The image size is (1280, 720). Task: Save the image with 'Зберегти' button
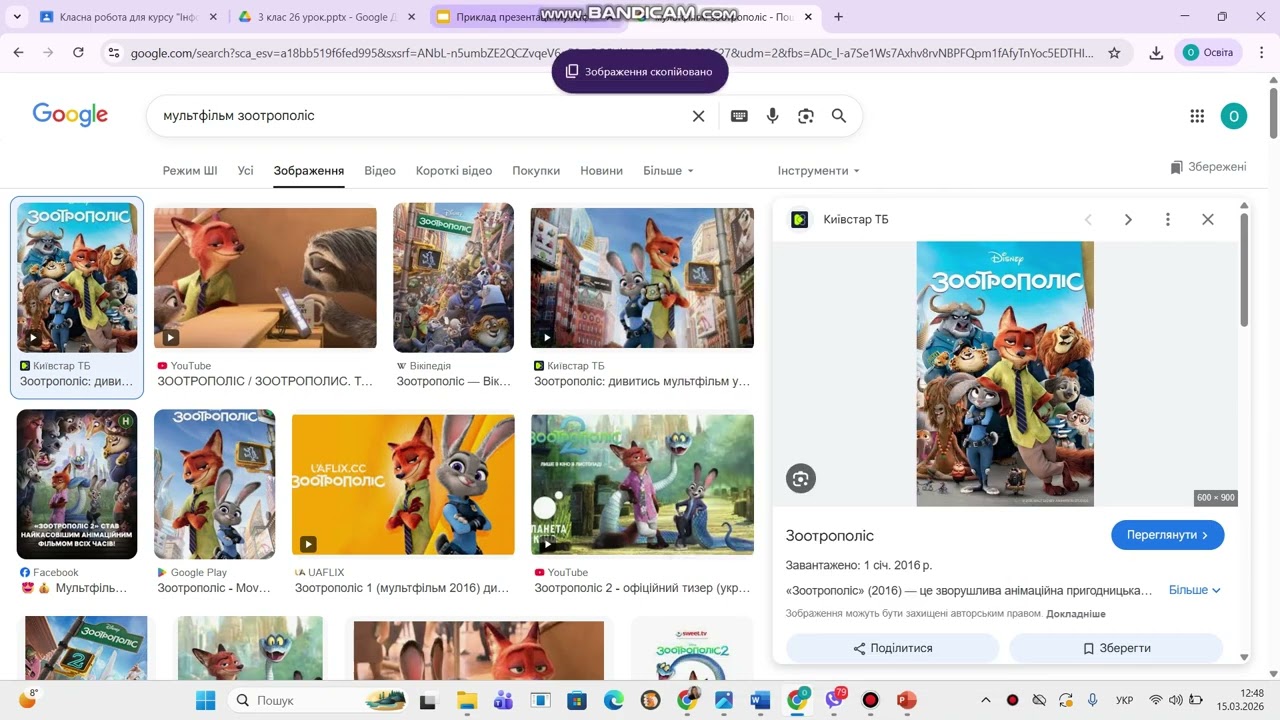pyautogui.click(x=1116, y=648)
